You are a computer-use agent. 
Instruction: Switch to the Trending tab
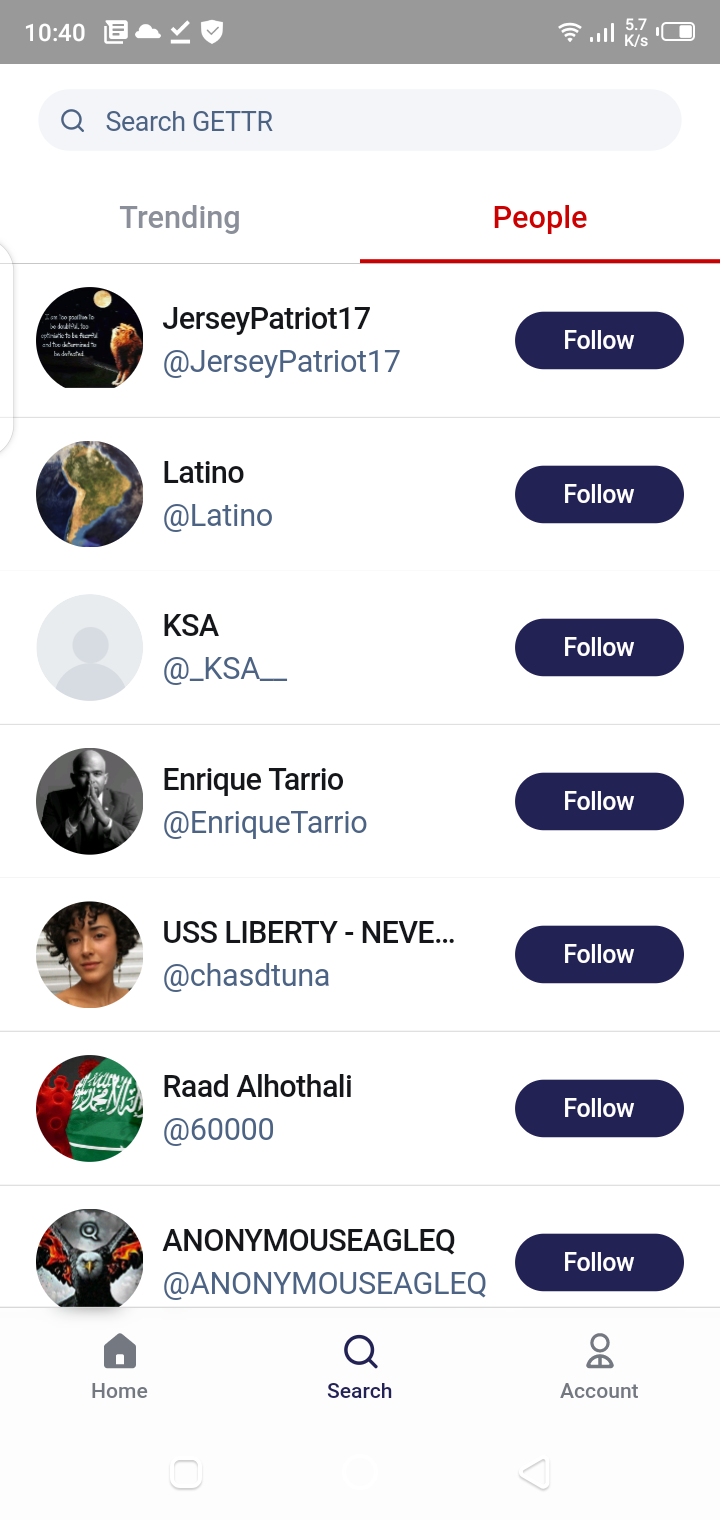point(180,218)
